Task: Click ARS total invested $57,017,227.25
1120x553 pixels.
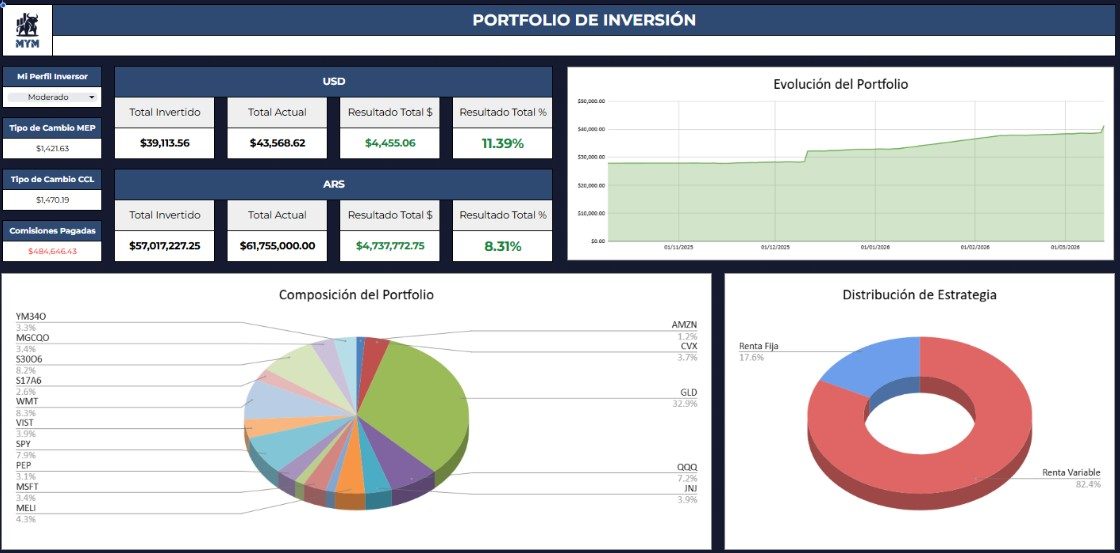Action: tap(165, 246)
